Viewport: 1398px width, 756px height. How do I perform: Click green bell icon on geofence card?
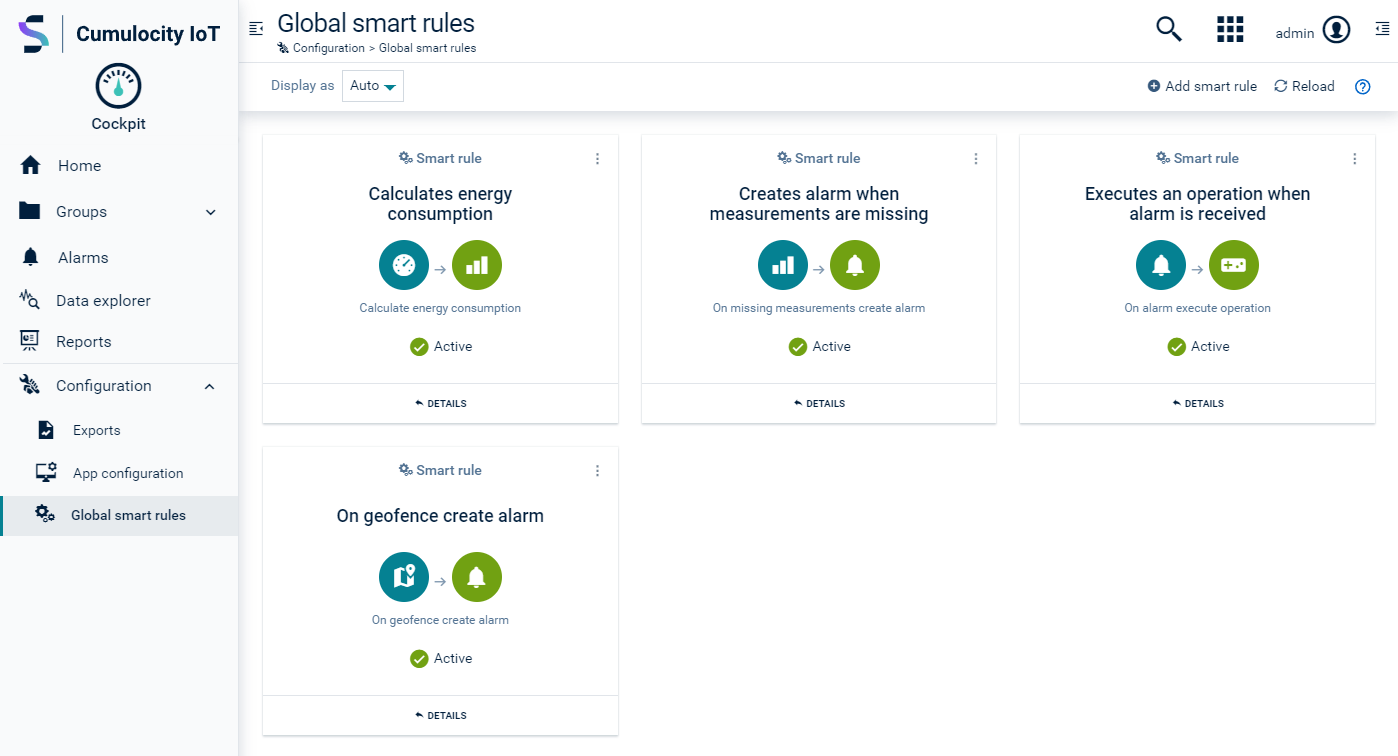[477, 577]
